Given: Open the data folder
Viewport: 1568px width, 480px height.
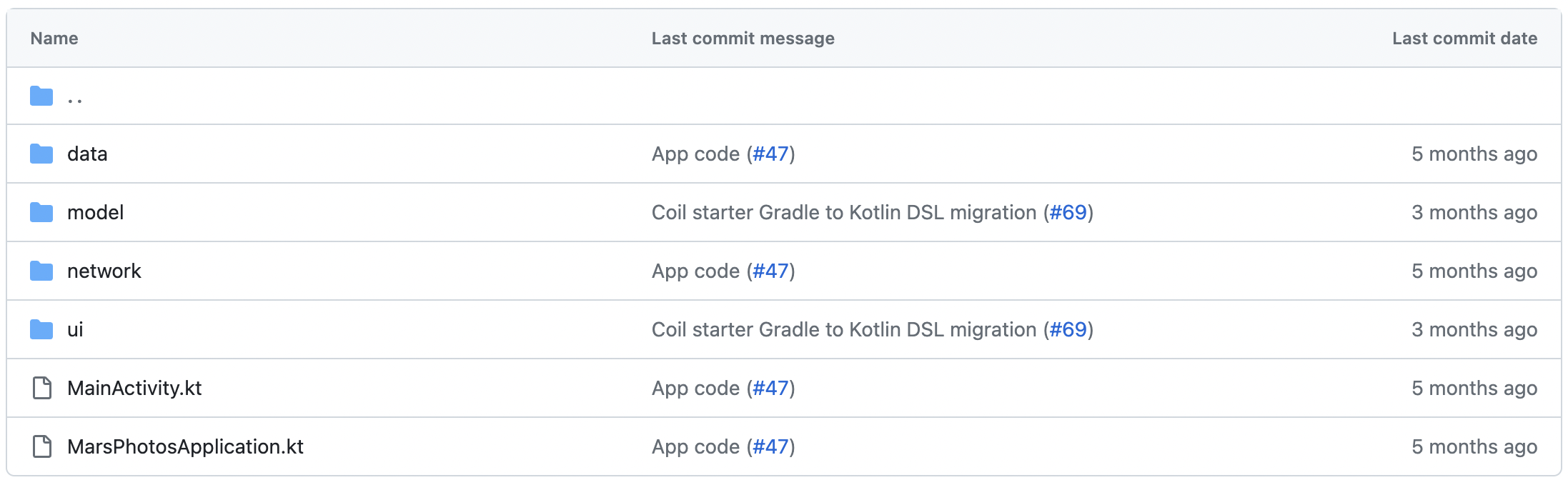Looking at the screenshot, I should 87,154.
